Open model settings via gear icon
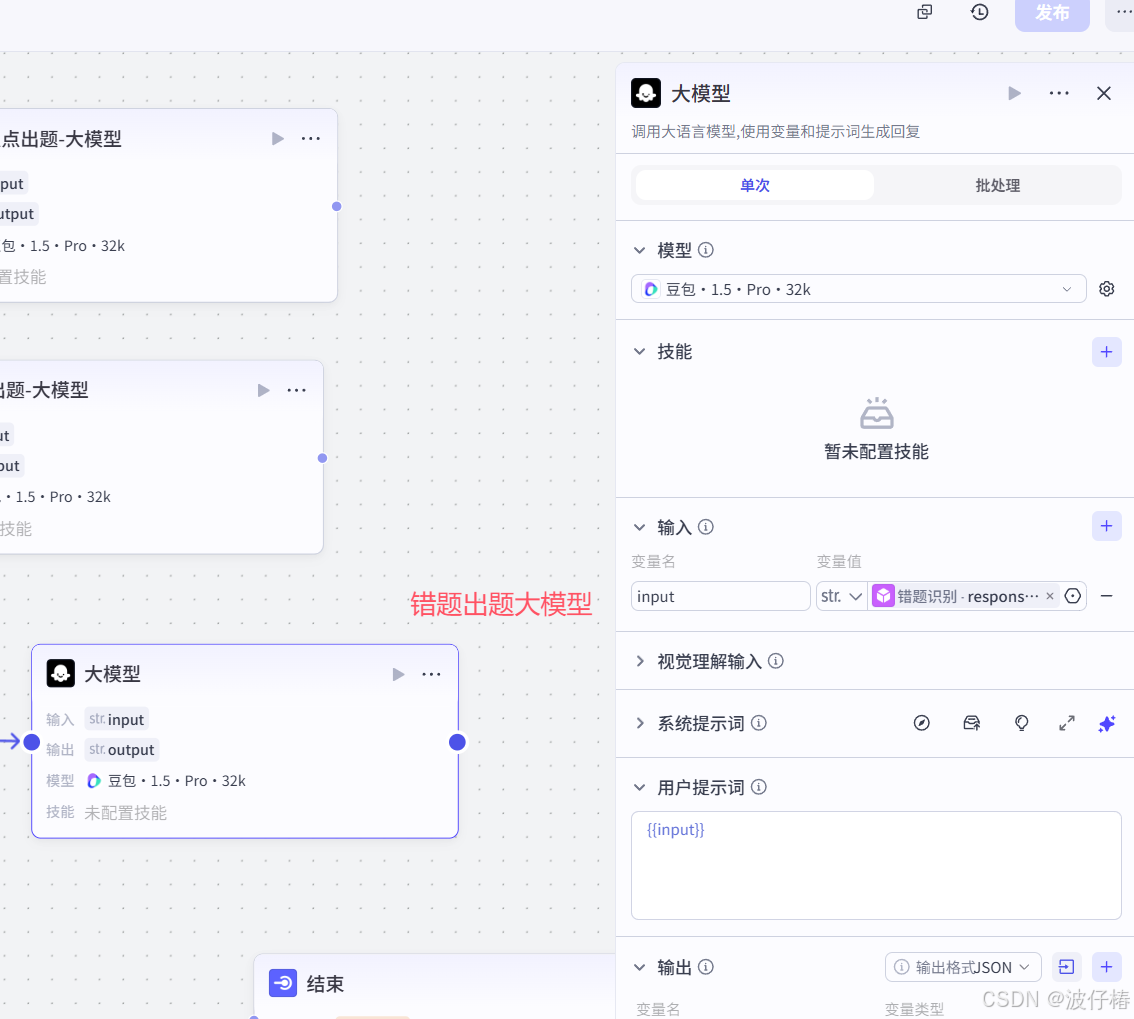Screen dimensions: 1134x1019 (x=1106, y=288)
